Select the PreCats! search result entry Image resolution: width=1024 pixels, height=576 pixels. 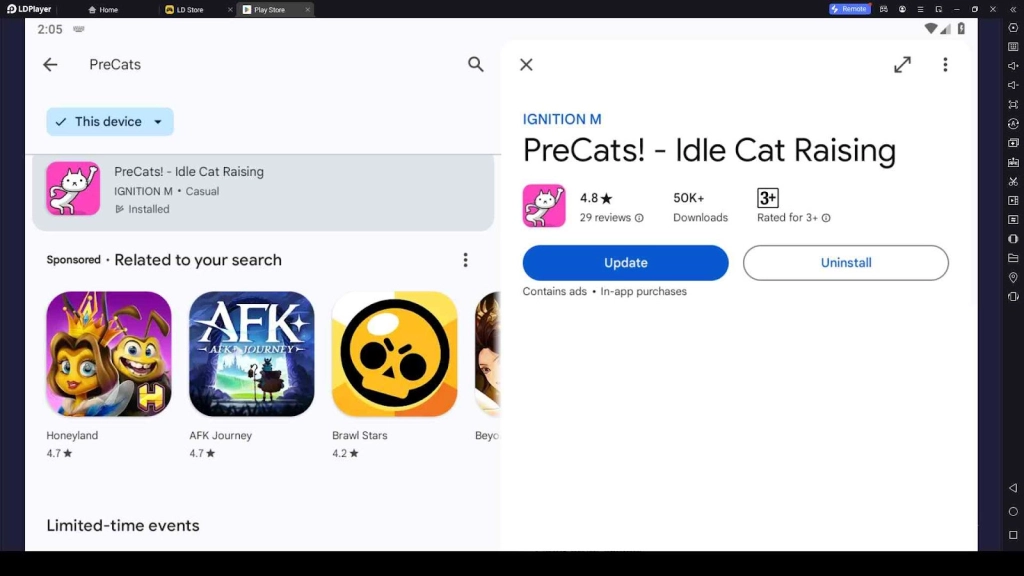(263, 190)
